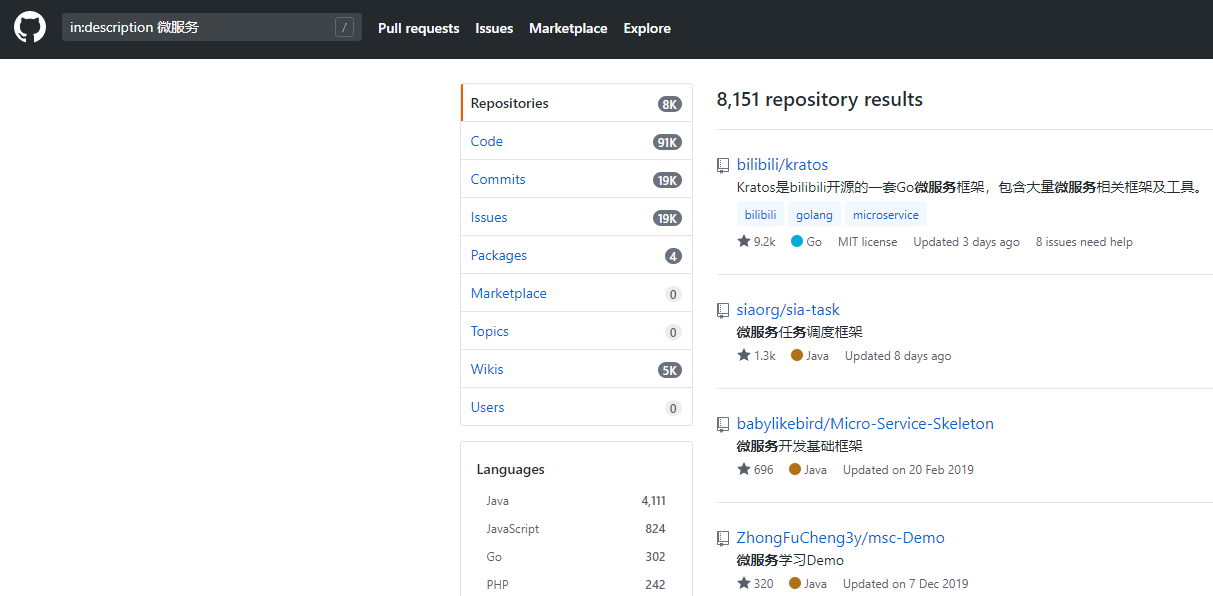Click Java color dot on sia-task
Image resolution: width=1213 pixels, height=596 pixels.
797,355
